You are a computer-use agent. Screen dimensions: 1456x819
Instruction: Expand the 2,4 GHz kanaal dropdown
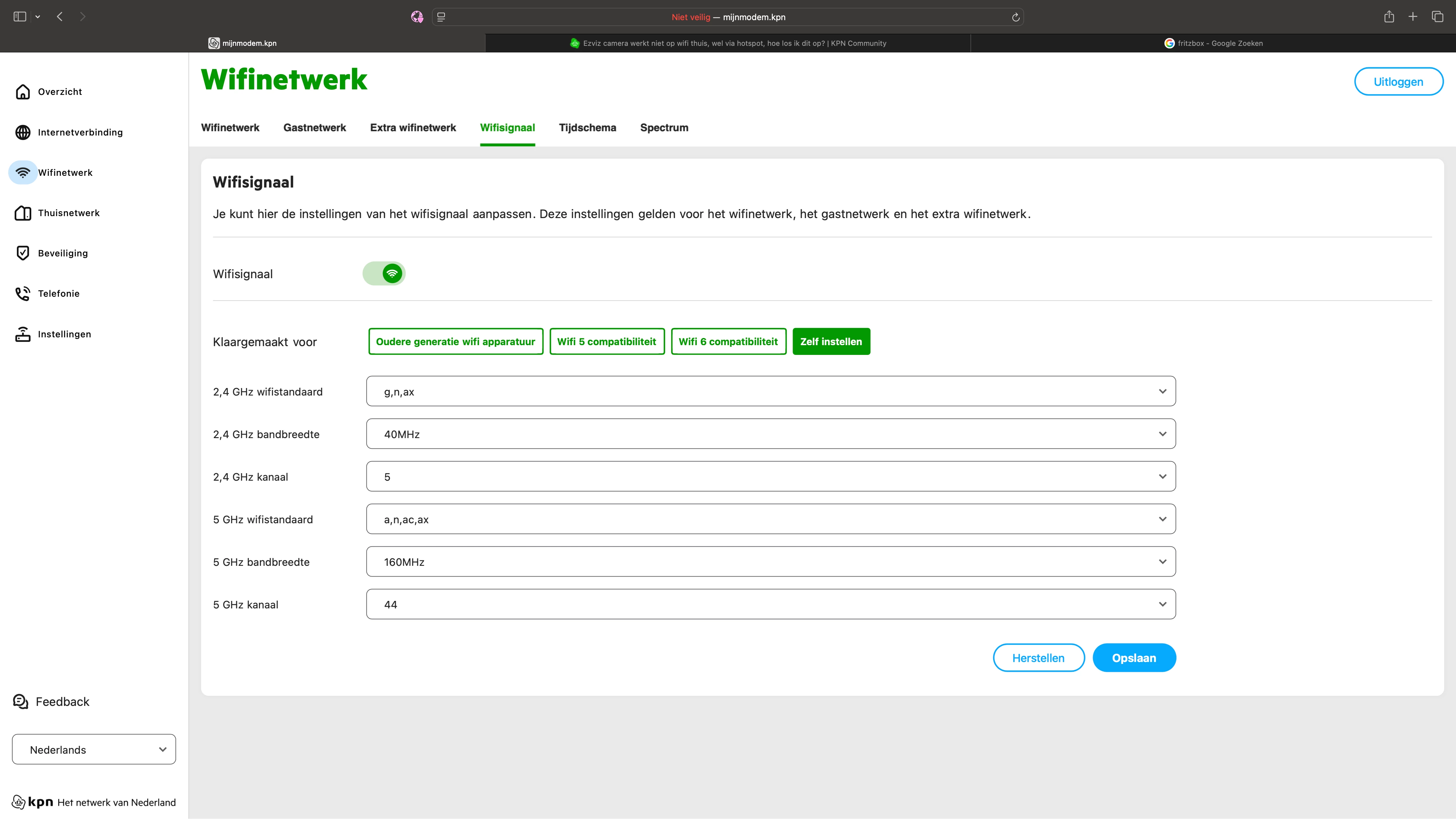[770, 476]
